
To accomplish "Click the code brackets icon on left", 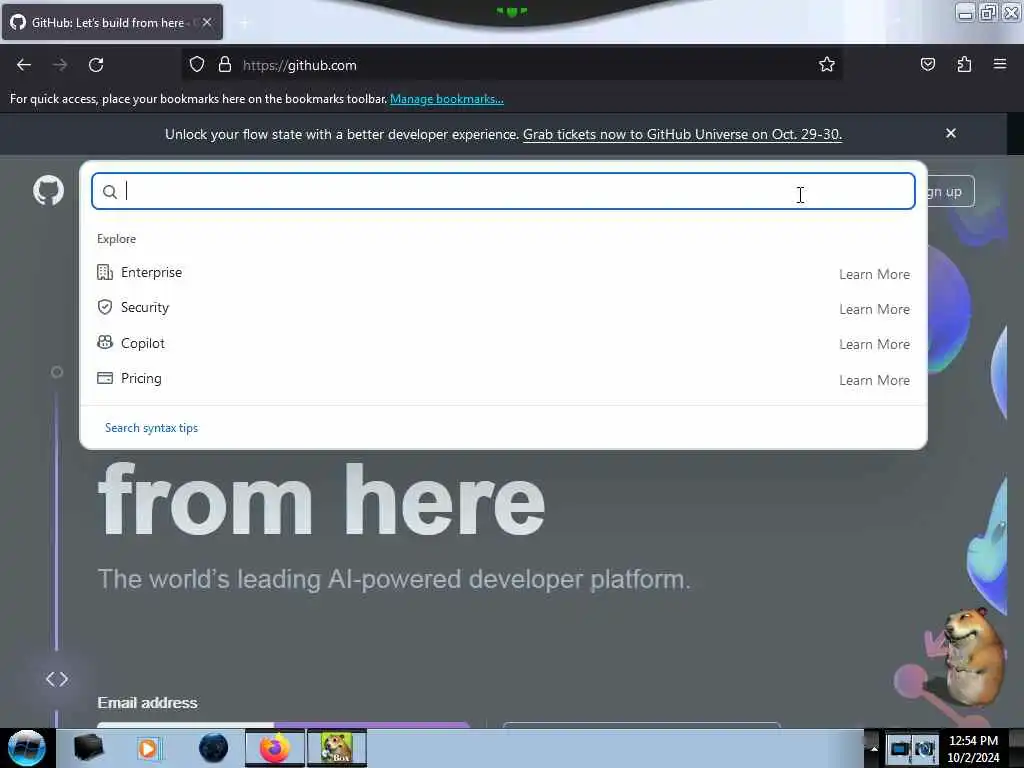I will pos(57,679).
